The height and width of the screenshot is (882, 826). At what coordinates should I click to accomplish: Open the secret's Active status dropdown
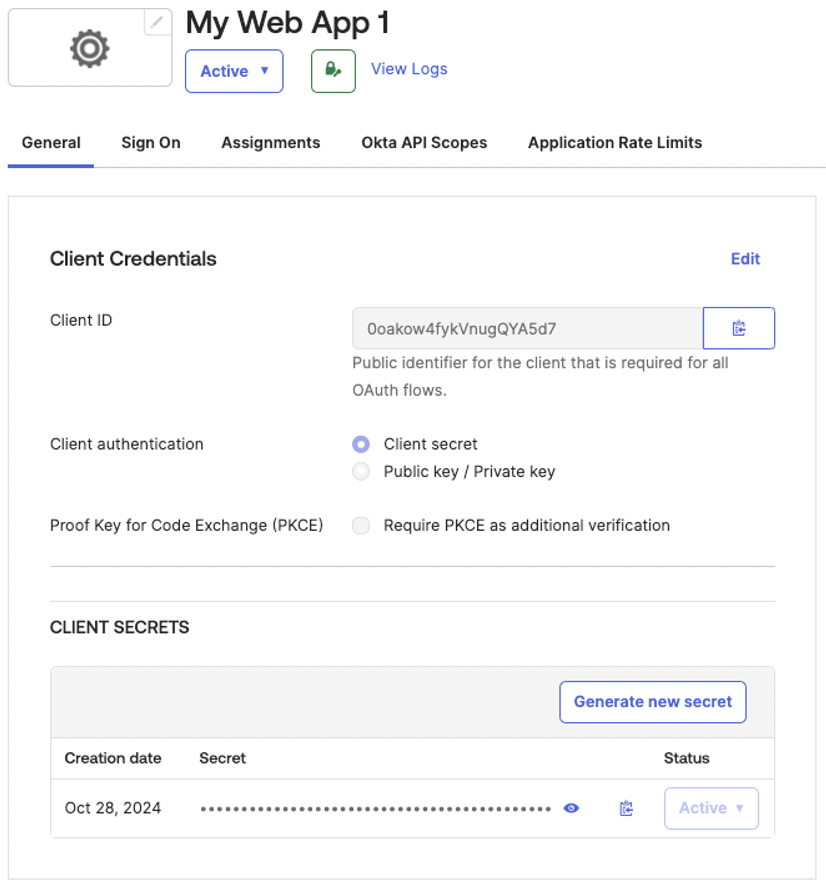click(711, 808)
